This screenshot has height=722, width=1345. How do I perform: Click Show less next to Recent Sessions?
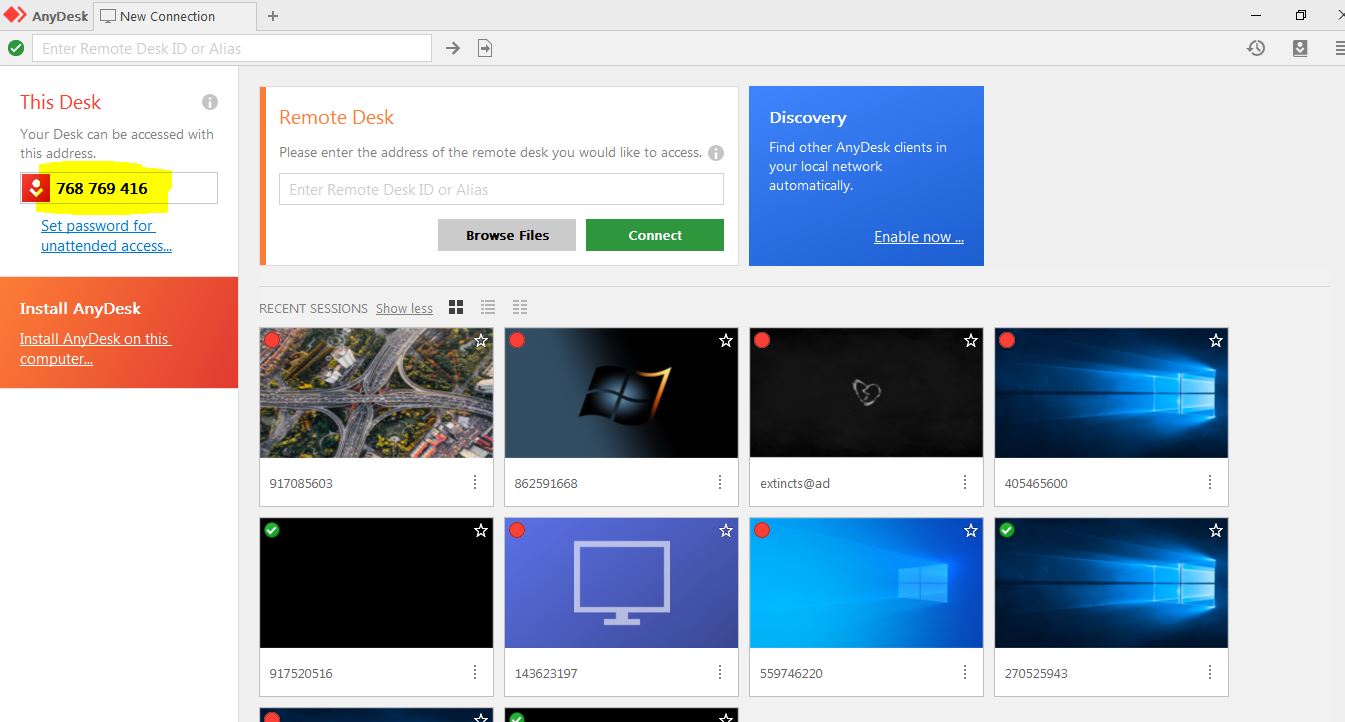tap(404, 308)
